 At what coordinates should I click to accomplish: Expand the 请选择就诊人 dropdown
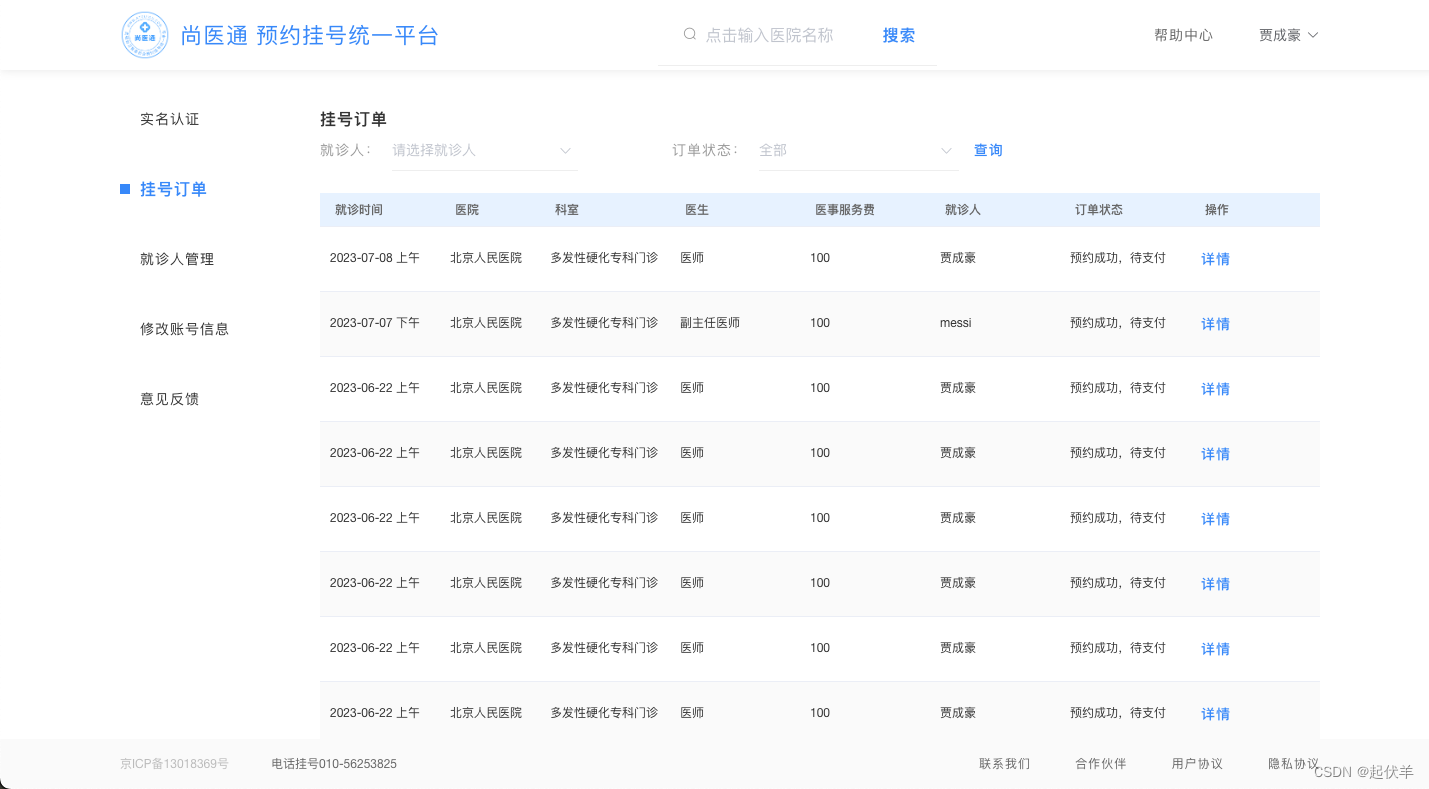click(x=485, y=150)
